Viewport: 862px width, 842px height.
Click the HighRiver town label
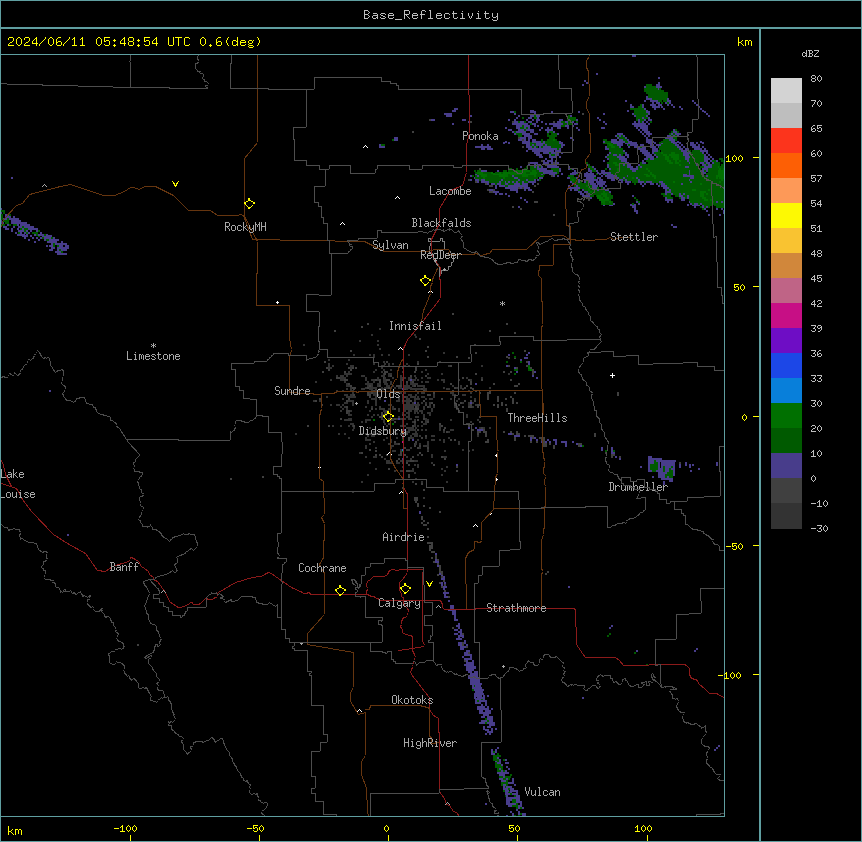[x=430, y=743]
